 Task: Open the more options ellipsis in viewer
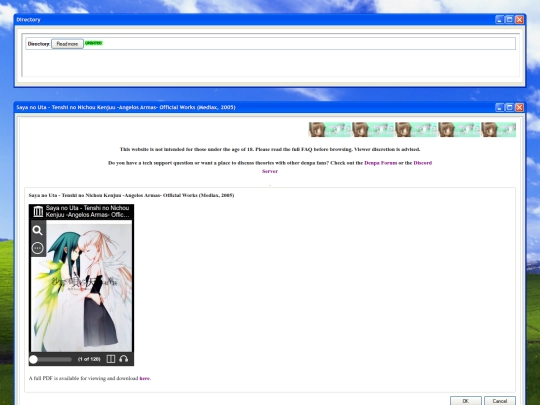[x=38, y=248]
